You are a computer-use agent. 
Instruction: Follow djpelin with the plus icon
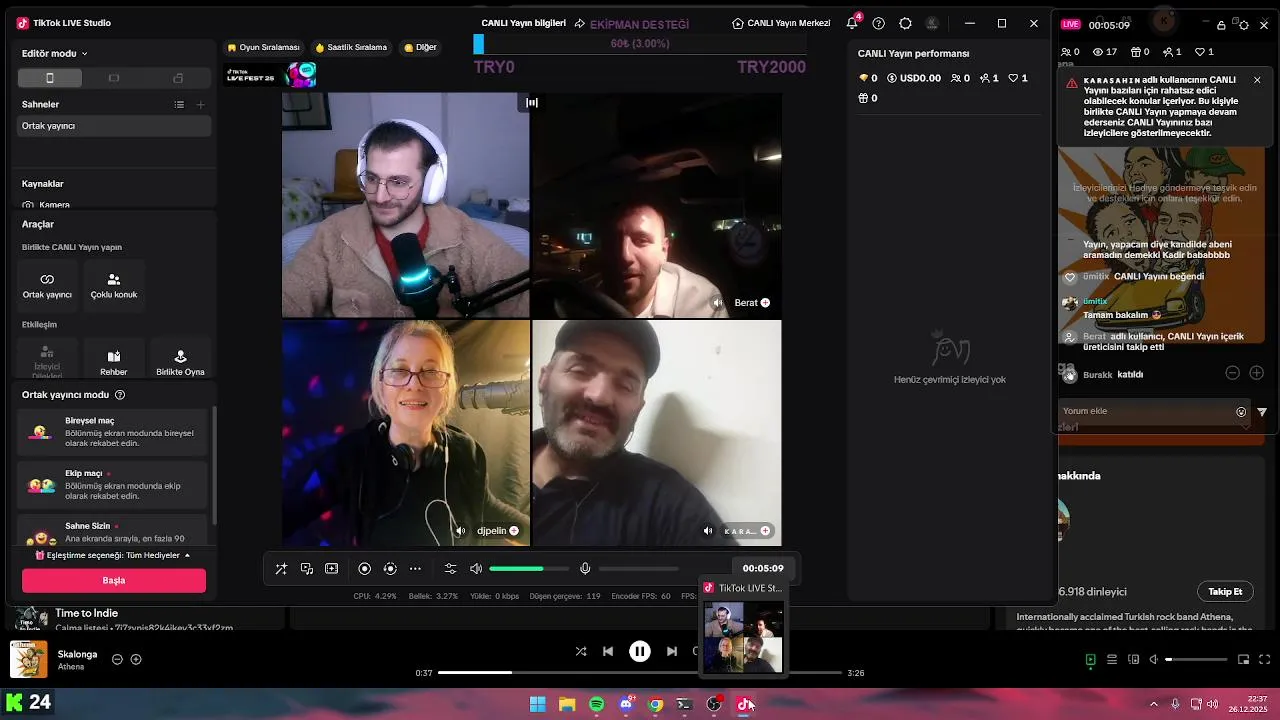(x=514, y=531)
